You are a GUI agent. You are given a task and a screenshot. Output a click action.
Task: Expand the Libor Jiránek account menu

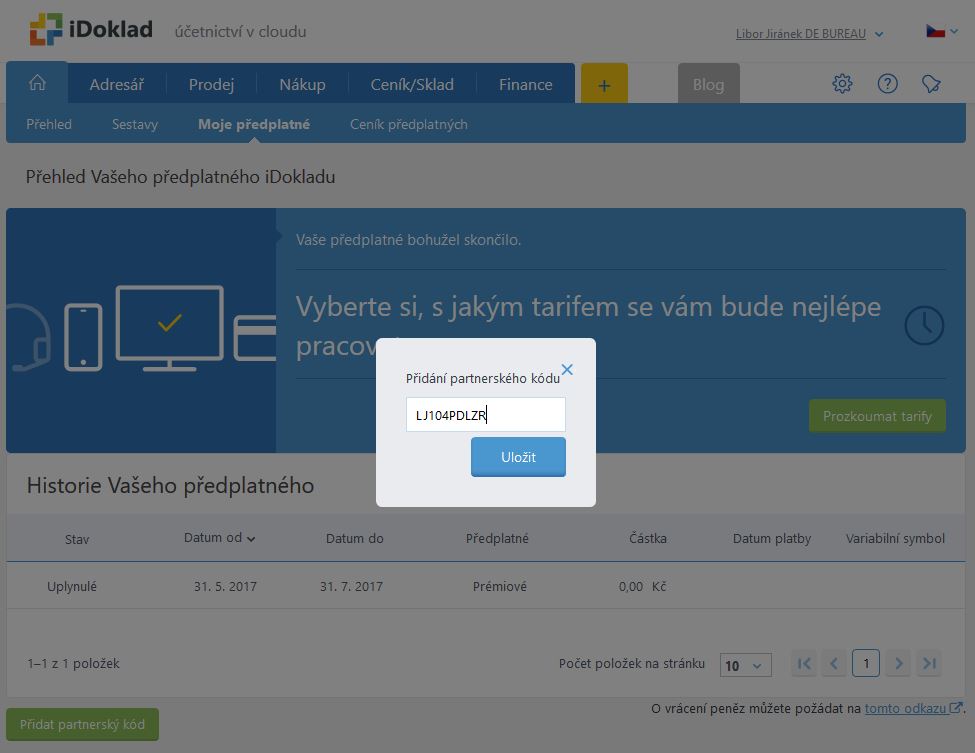(809, 34)
